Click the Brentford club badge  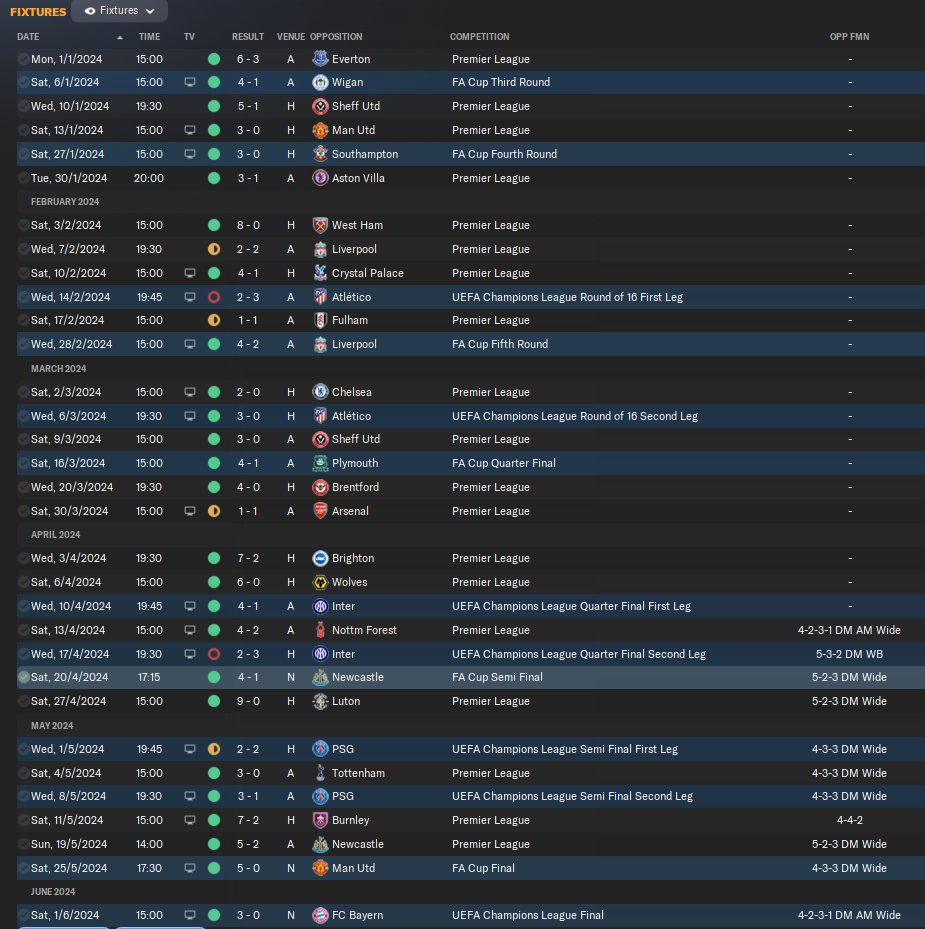click(x=320, y=487)
